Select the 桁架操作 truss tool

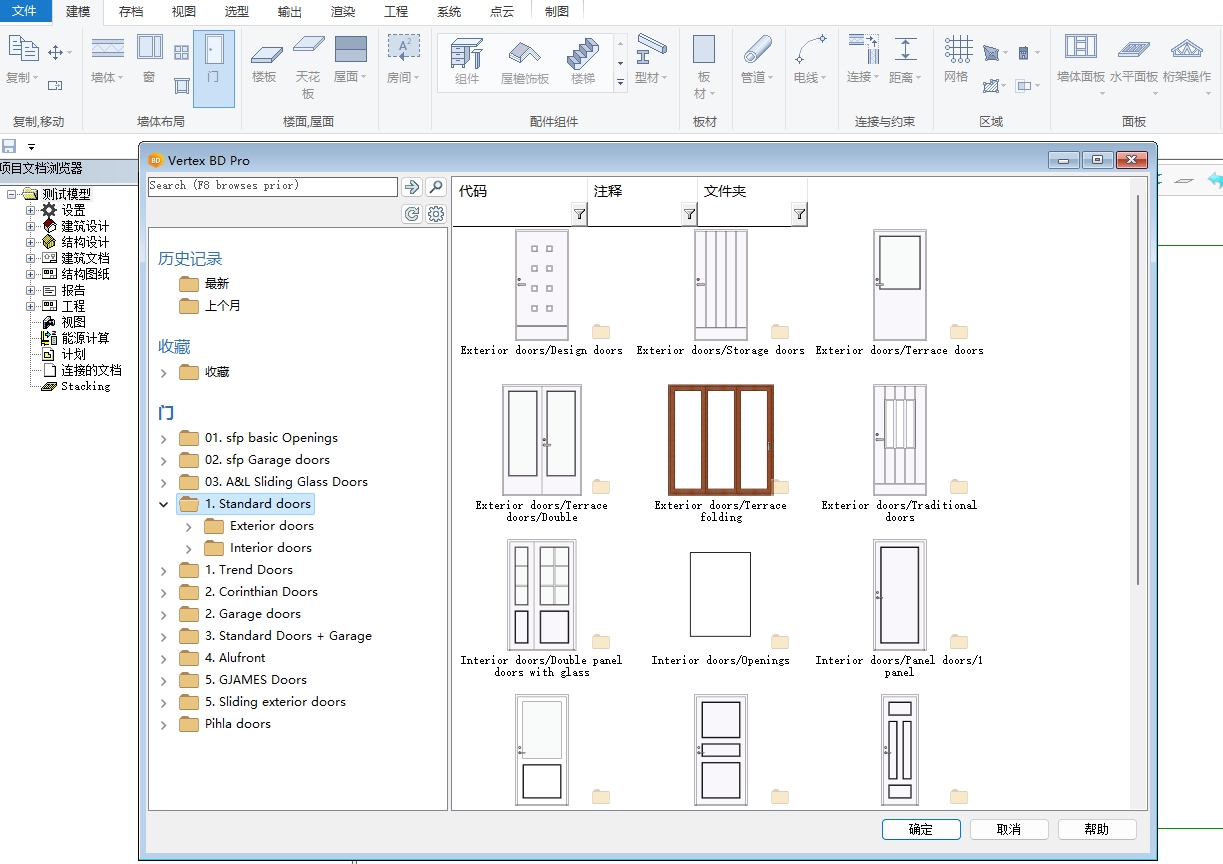(1187, 68)
